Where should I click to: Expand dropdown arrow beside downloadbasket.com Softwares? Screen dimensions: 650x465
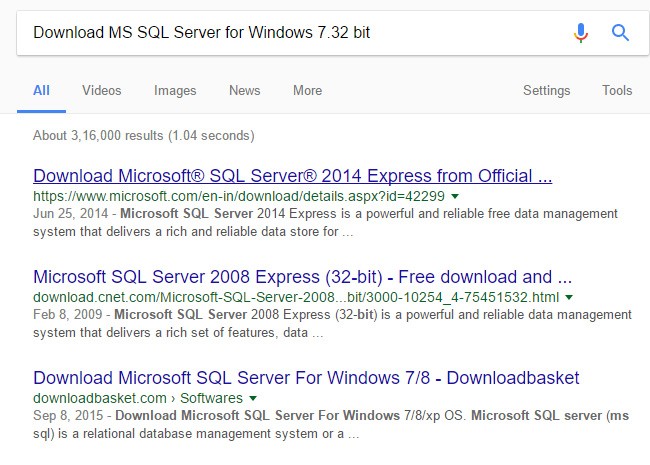(x=253, y=398)
